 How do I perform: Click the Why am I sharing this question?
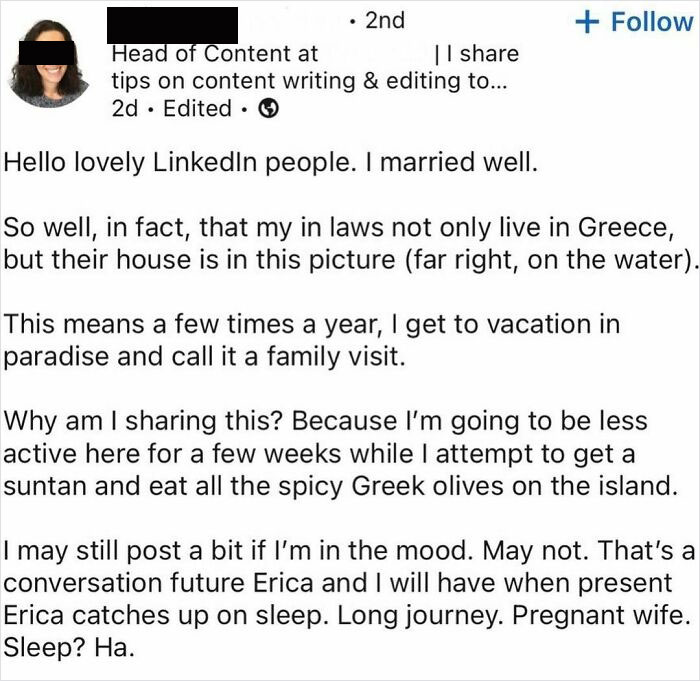coord(144,421)
